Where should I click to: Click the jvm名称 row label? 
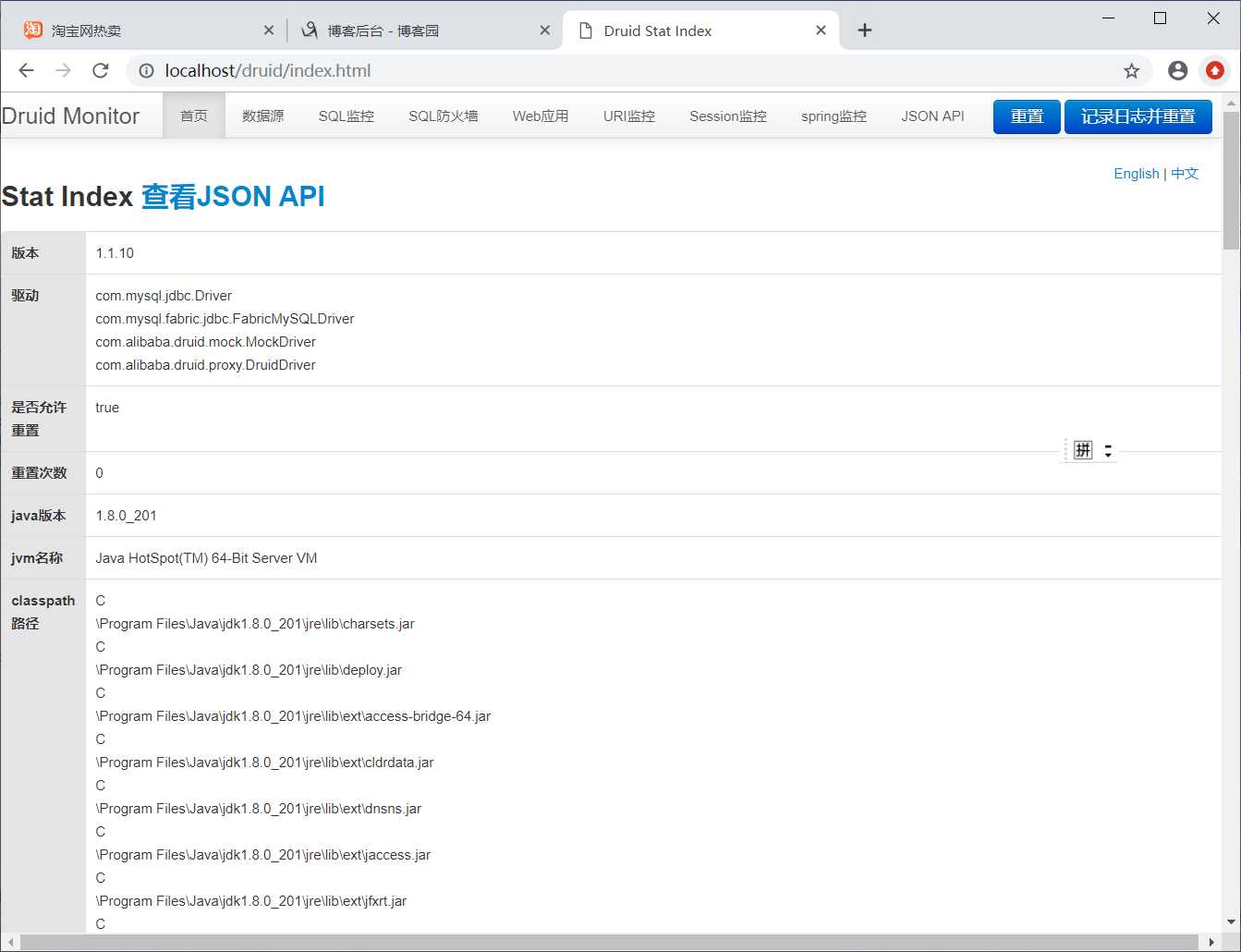pyautogui.click(x=37, y=558)
